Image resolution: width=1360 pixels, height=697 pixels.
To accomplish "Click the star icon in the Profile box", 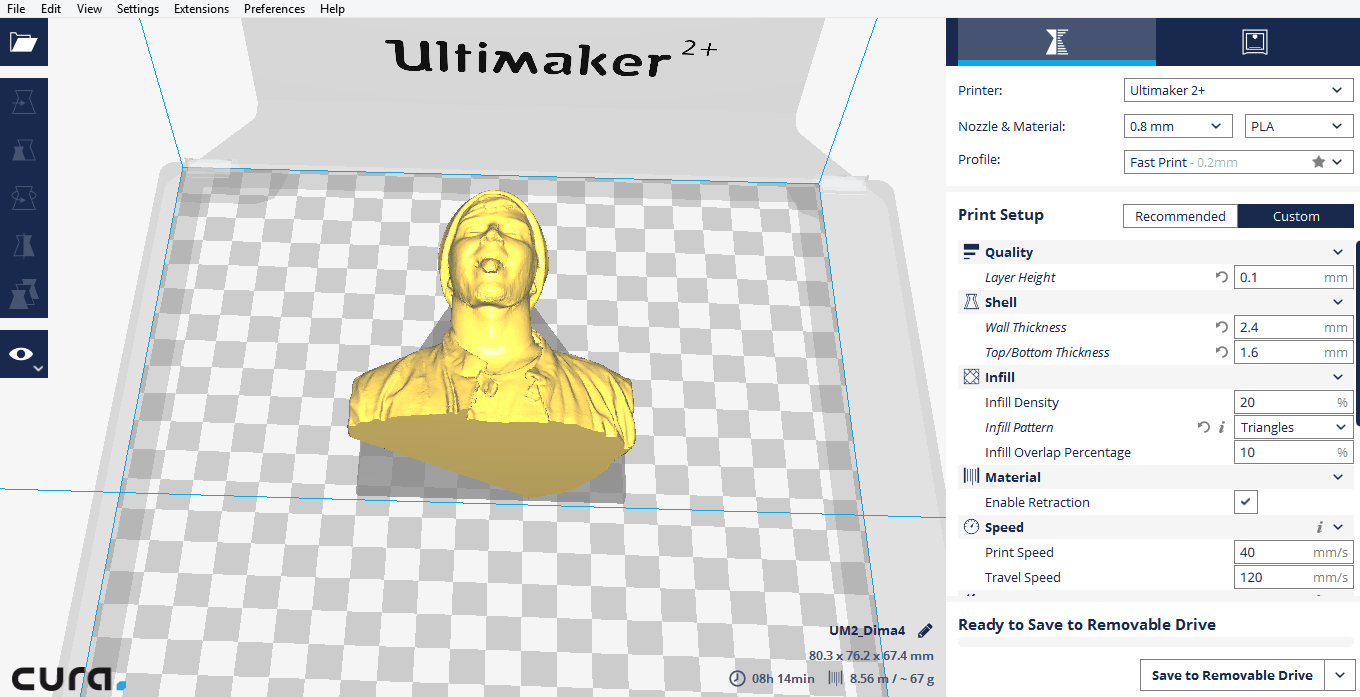I will point(1318,162).
